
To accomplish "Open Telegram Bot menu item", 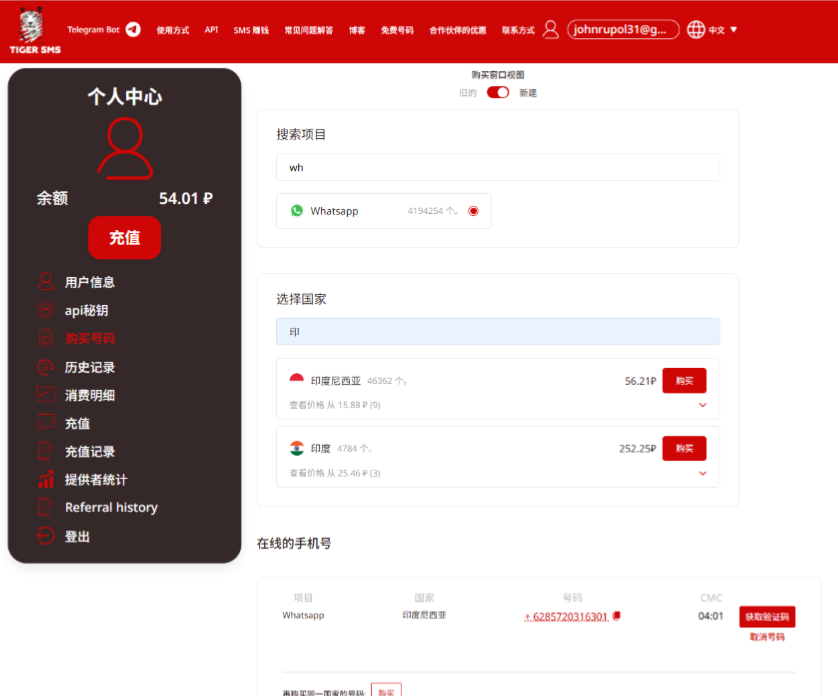I will click(x=94, y=29).
